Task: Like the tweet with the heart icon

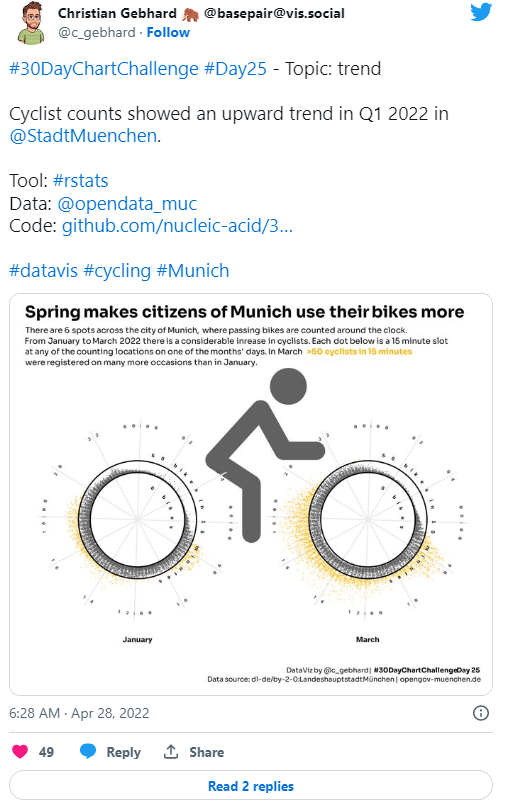Action: [x=20, y=751]
